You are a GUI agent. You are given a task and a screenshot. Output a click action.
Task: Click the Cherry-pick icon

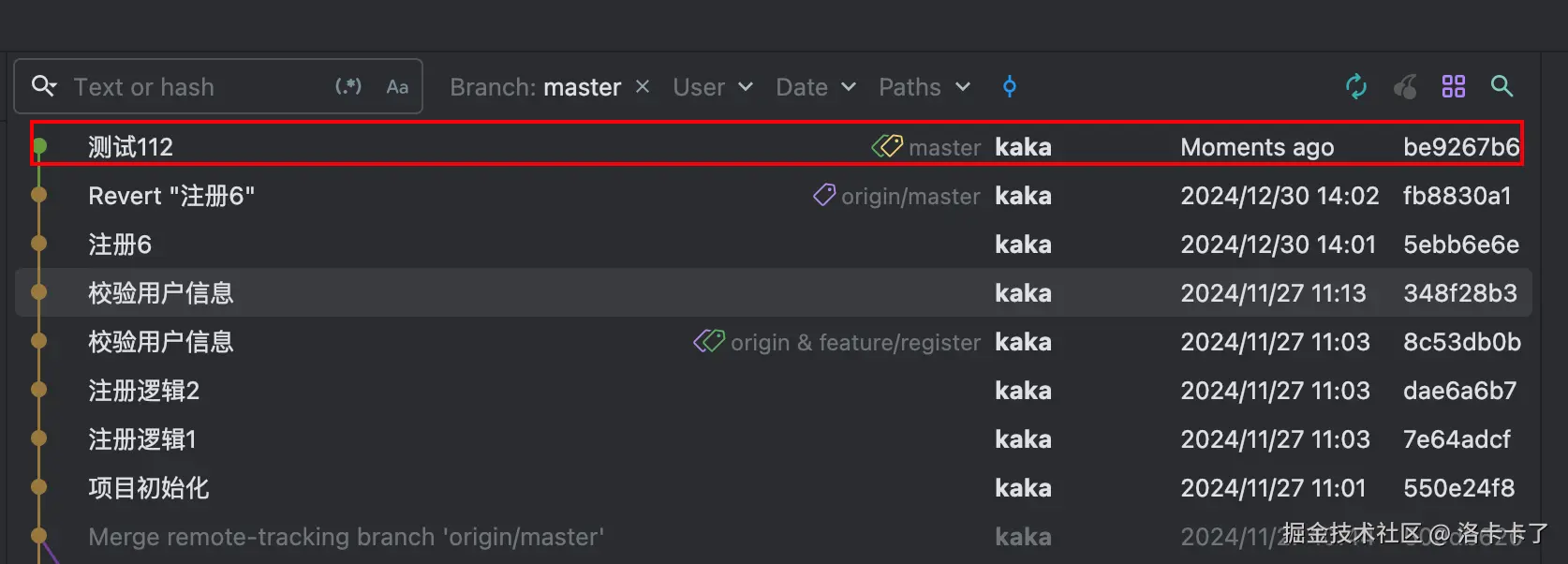pyautogui.click(x=1405, y=87)
